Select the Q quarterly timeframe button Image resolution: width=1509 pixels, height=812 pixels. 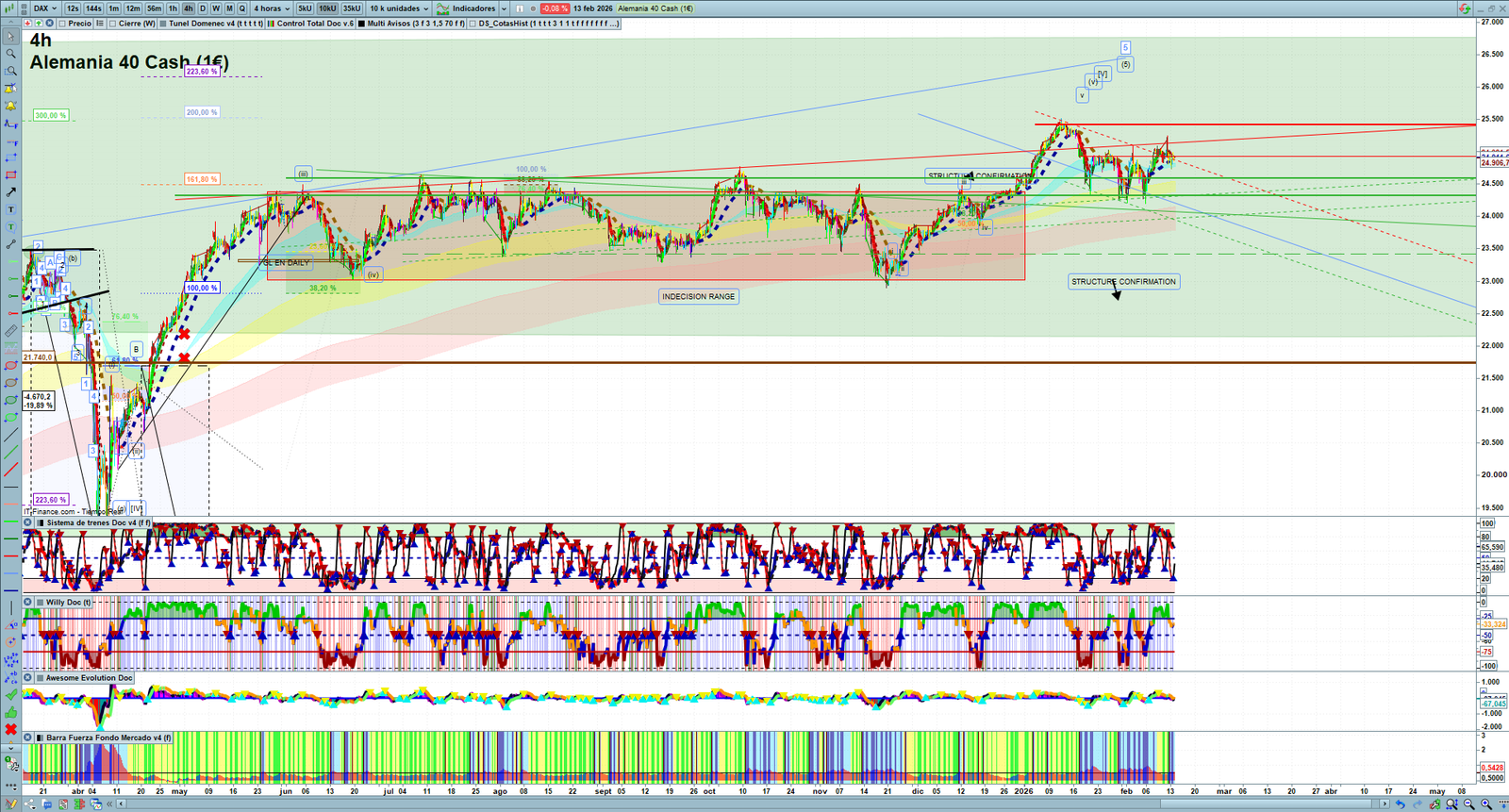[242, 8]
